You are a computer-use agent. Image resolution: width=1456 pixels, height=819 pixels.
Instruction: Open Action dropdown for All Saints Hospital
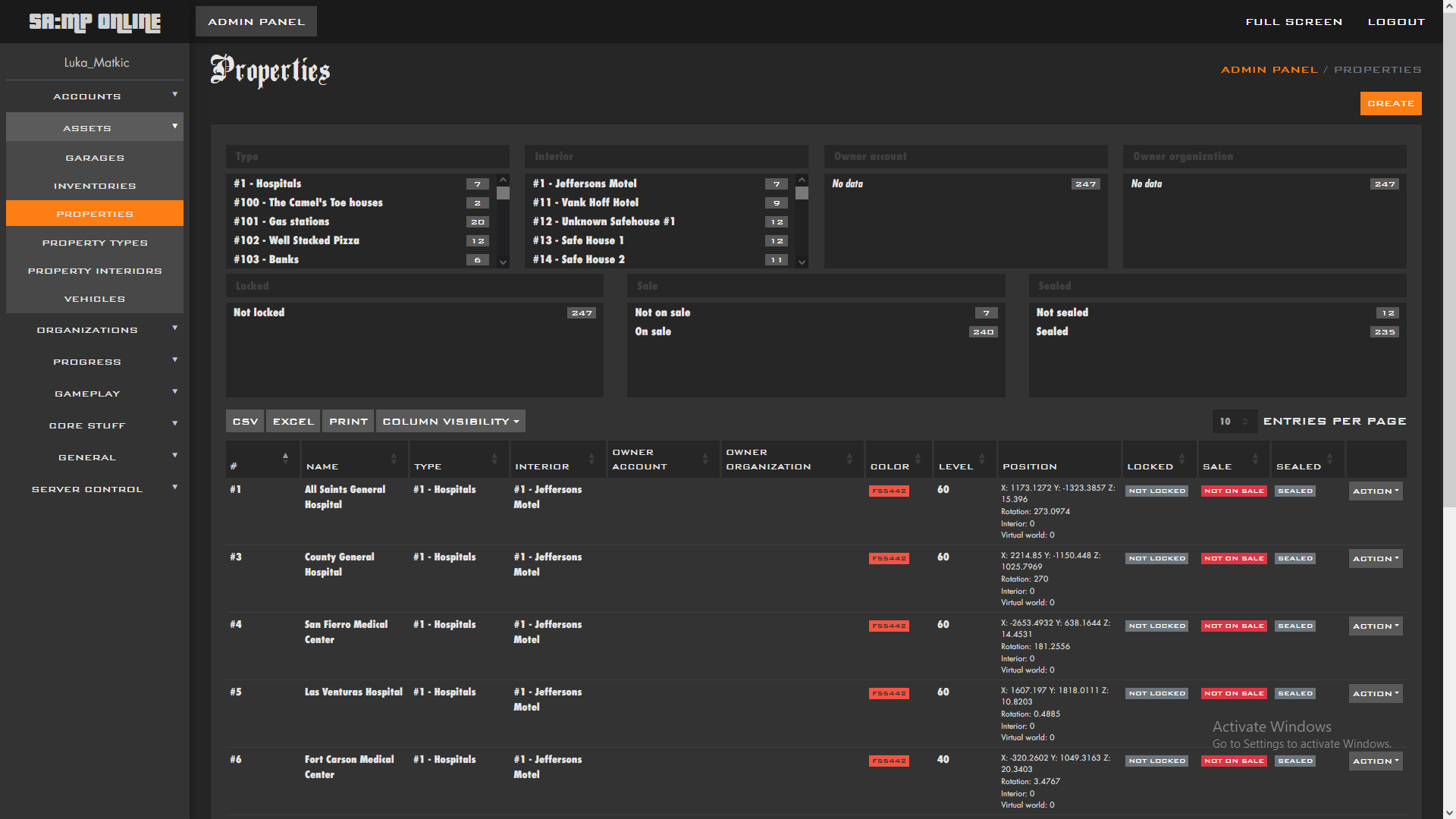click(x=1375, y=491)
